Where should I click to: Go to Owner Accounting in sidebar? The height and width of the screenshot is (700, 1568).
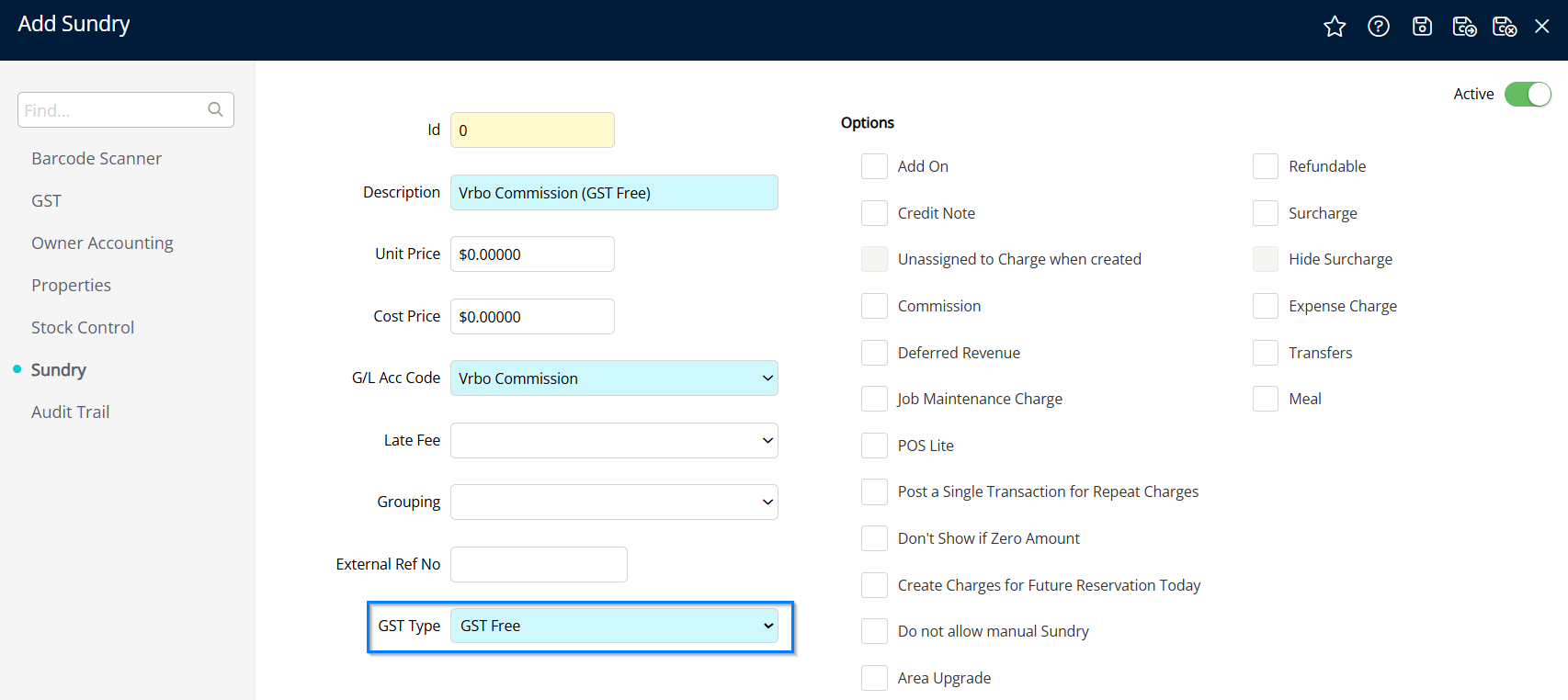102,243
